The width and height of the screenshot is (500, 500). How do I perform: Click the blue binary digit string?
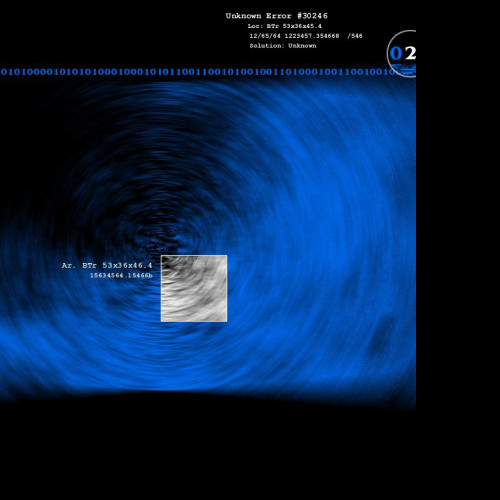pos(198,72)
